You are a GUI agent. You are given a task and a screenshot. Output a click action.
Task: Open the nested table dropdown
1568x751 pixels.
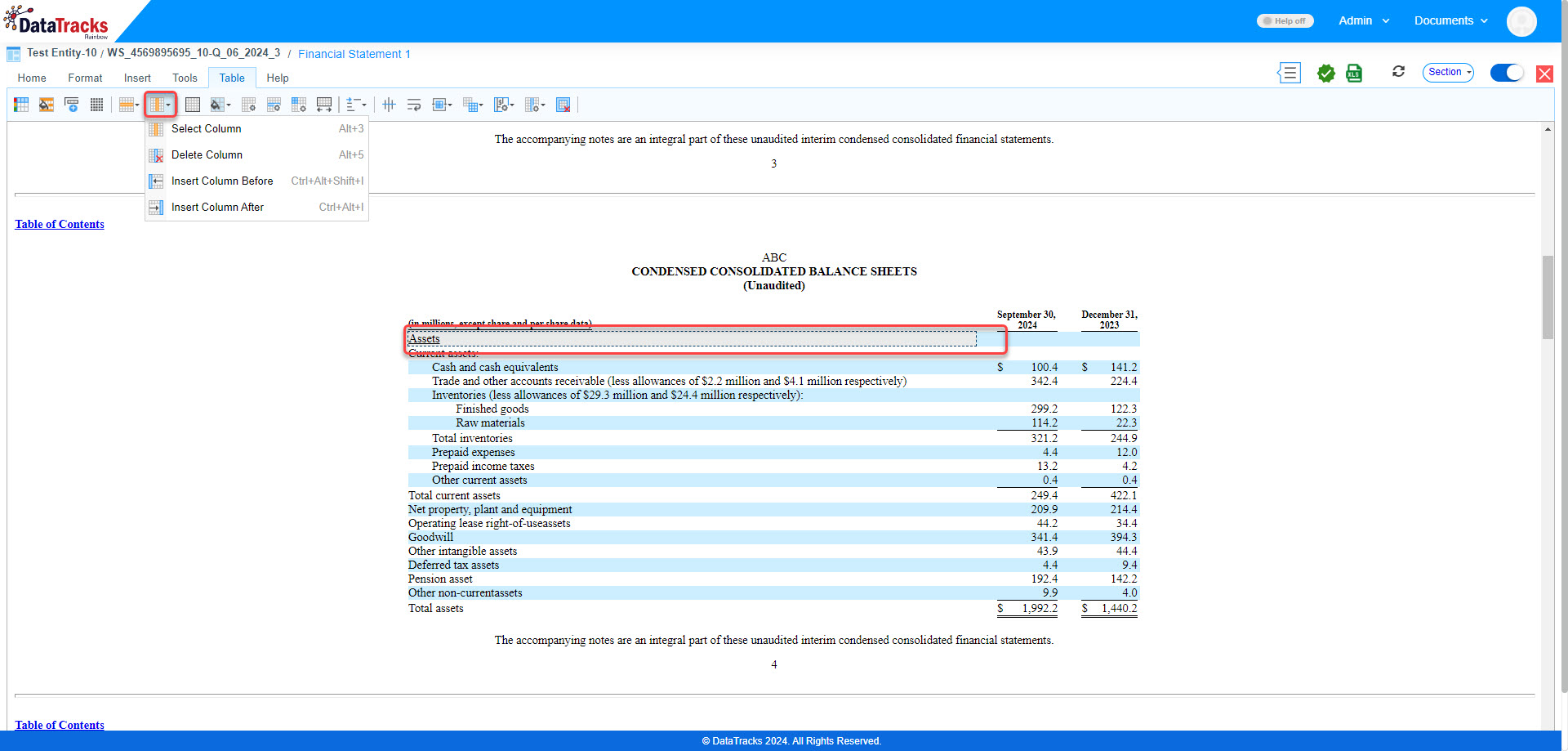point(473,105)
